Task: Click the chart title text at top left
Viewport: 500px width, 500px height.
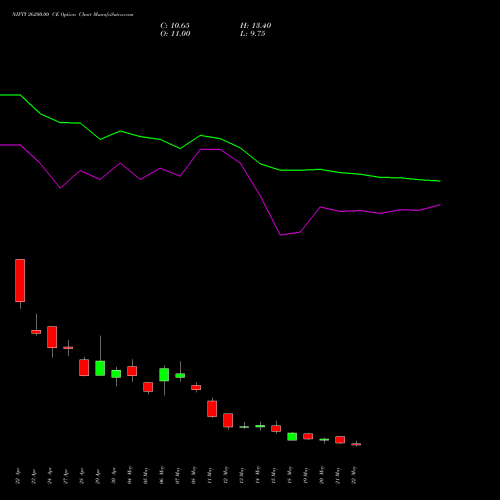Action: coord(73,15)
